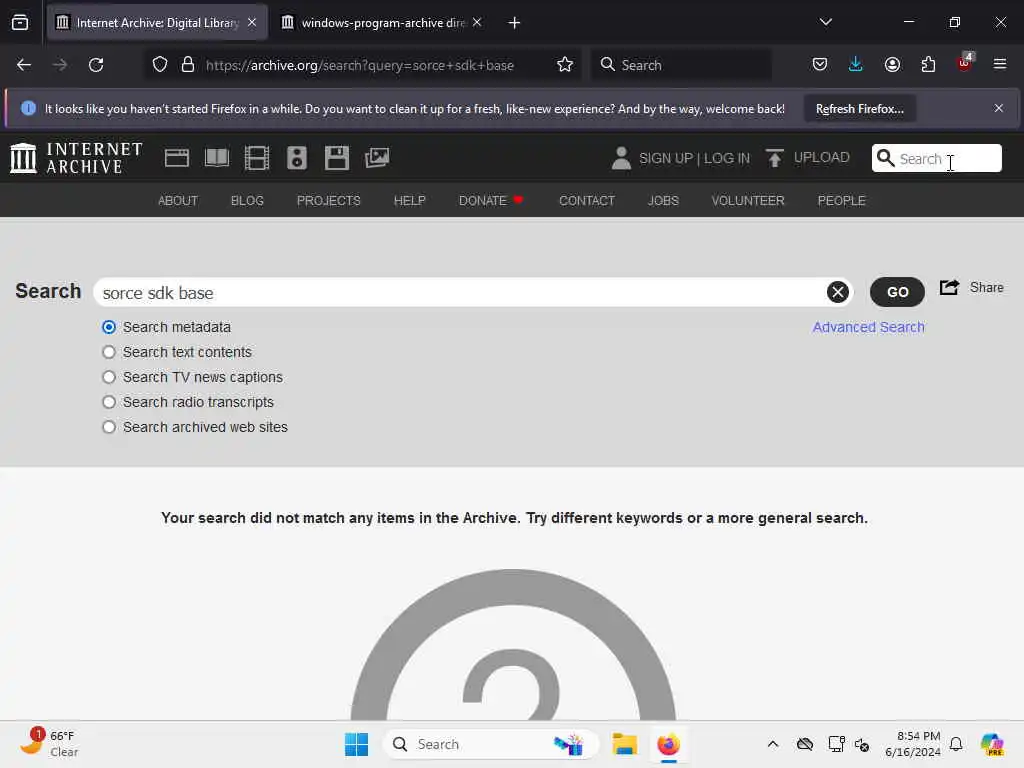This screenshot has height=768, width=1024.
Task: Select Search radio transcripts option
Action: click(109, 402)
